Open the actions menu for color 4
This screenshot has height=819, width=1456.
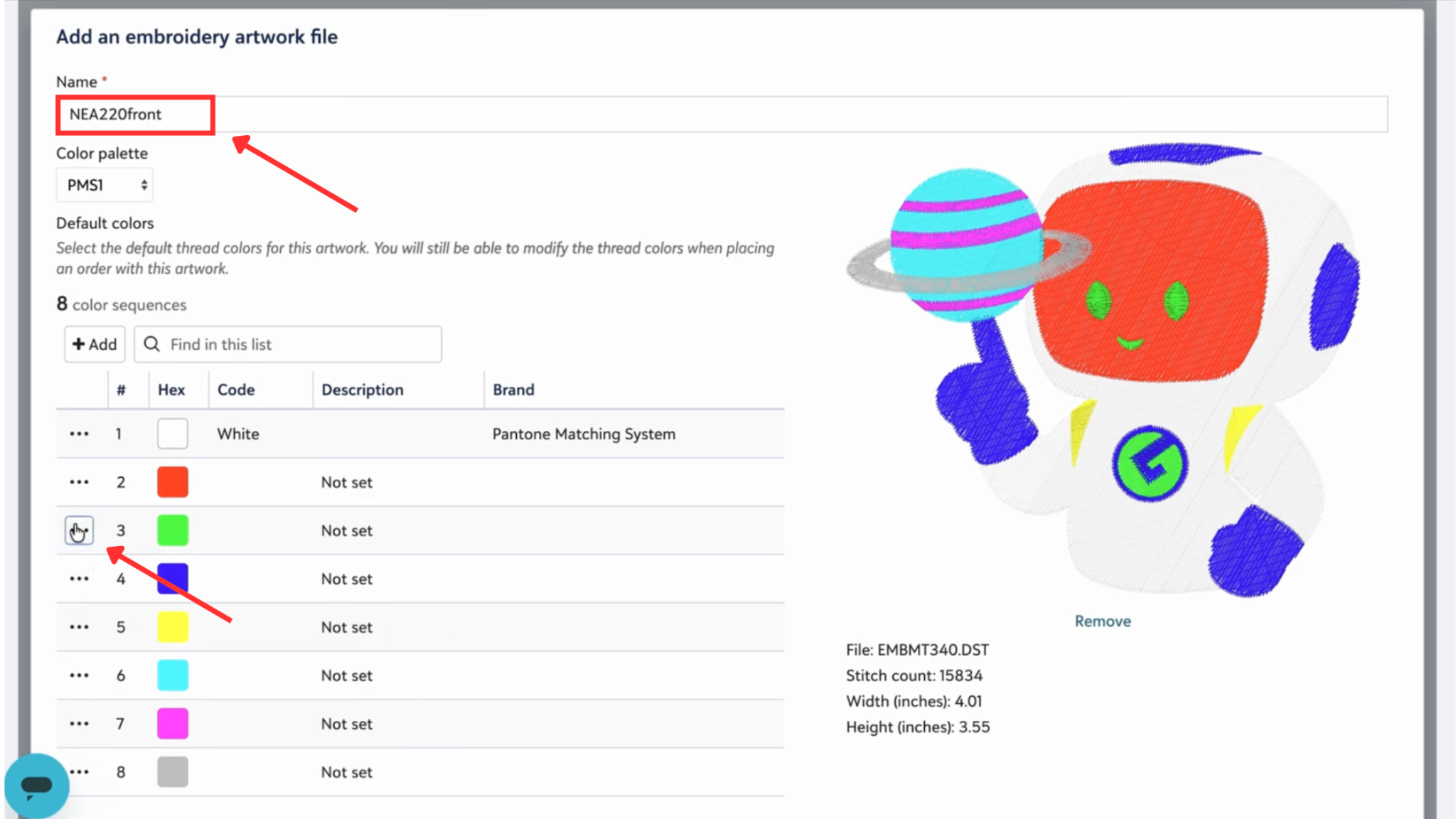pyautogui.click(x=79, y=579)
